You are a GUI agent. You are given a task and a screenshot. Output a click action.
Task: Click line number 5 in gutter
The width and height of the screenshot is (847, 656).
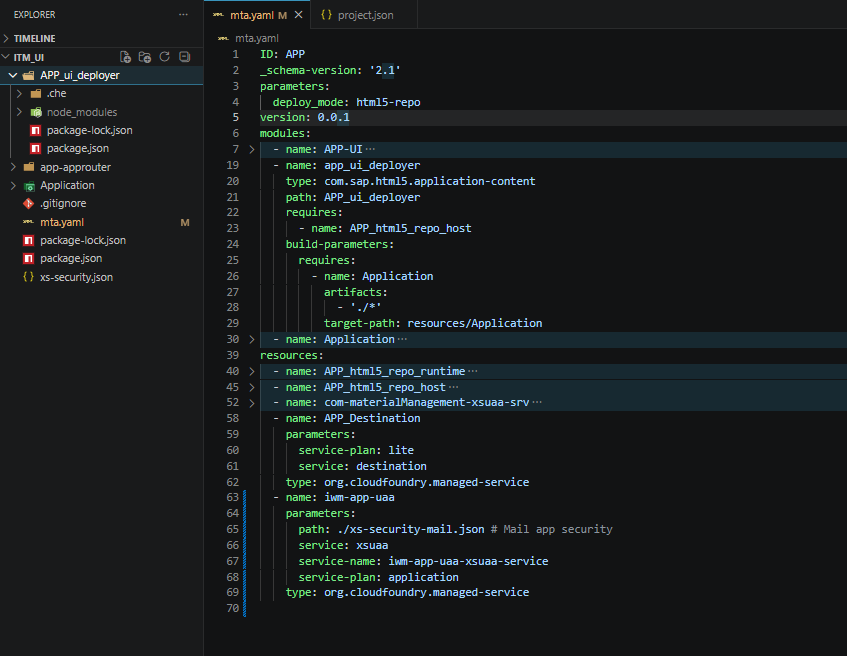coord(236,117)
